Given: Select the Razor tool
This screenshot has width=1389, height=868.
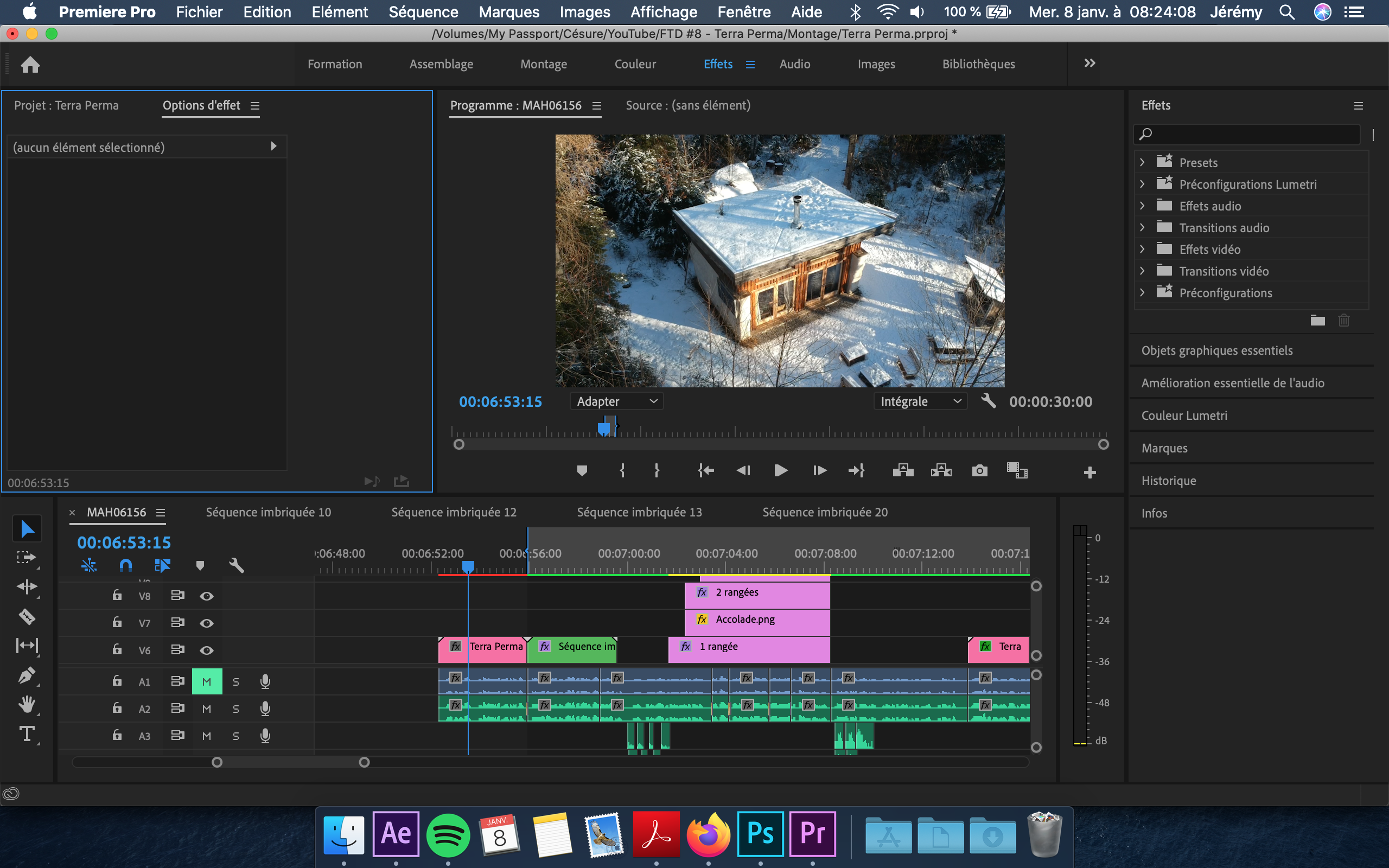Looking at the screenshot, I should click(27, 616).
